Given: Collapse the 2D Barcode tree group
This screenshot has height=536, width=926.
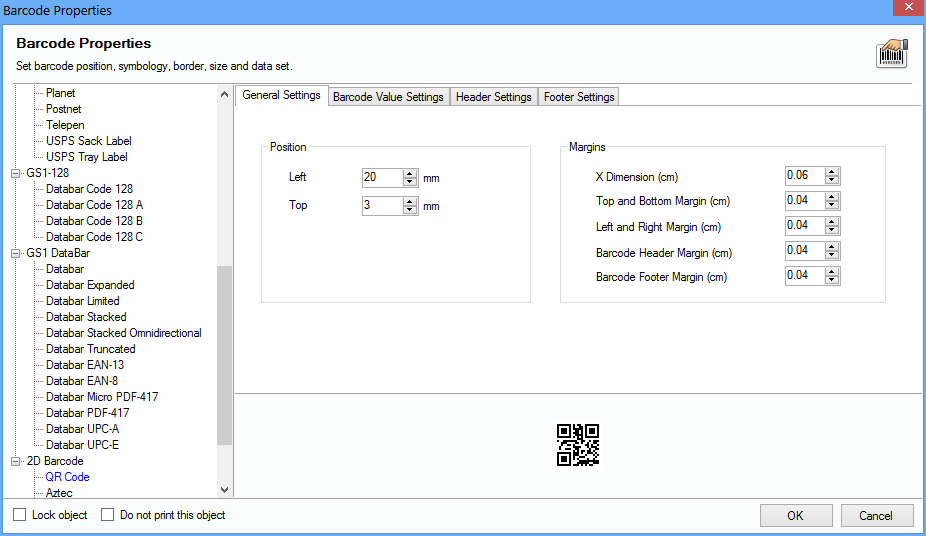Looking at the screenshot, I should tap(15, 461).
